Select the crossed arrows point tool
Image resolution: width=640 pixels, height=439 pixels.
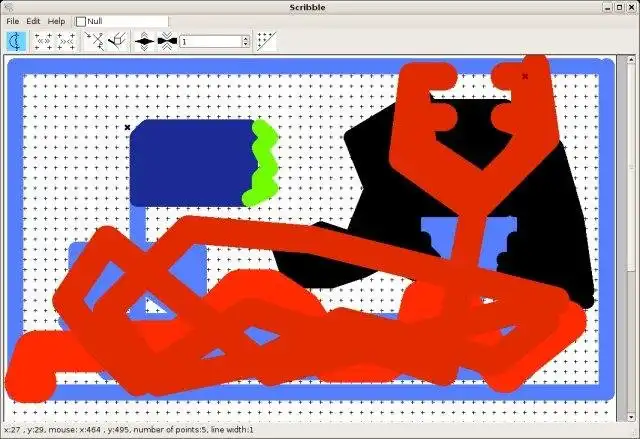point(95,41)
